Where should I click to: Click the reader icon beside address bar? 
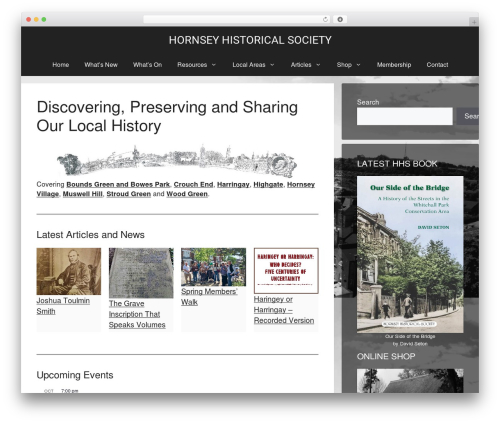pos(340,19)
